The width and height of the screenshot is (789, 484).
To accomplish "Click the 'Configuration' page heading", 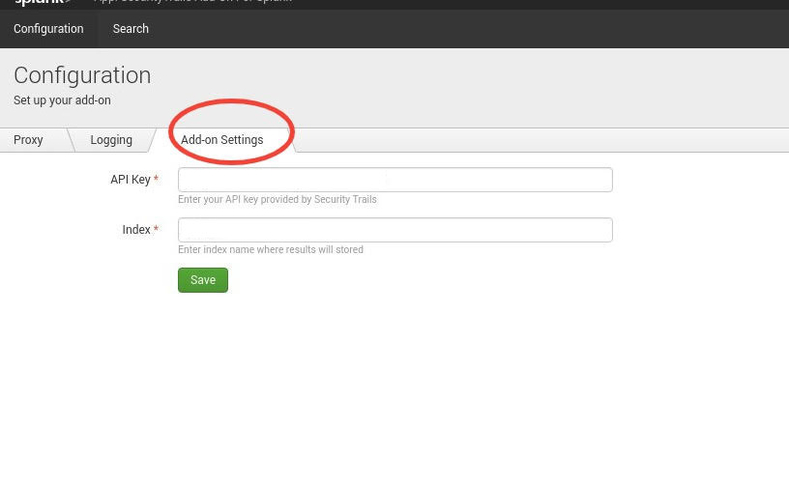I will (x=82, y=75).
